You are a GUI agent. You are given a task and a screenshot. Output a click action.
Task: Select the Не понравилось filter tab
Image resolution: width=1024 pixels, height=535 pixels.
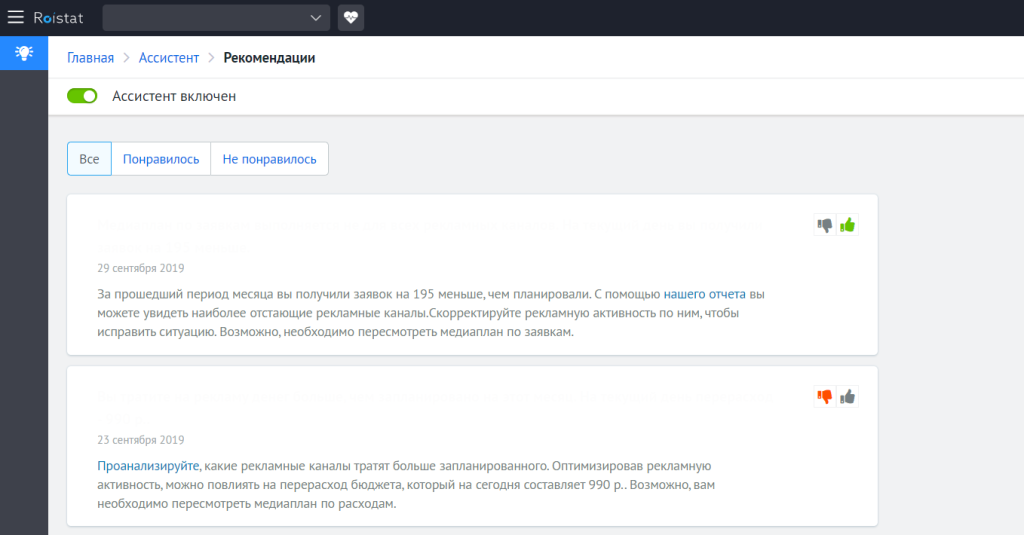point(269,159)
